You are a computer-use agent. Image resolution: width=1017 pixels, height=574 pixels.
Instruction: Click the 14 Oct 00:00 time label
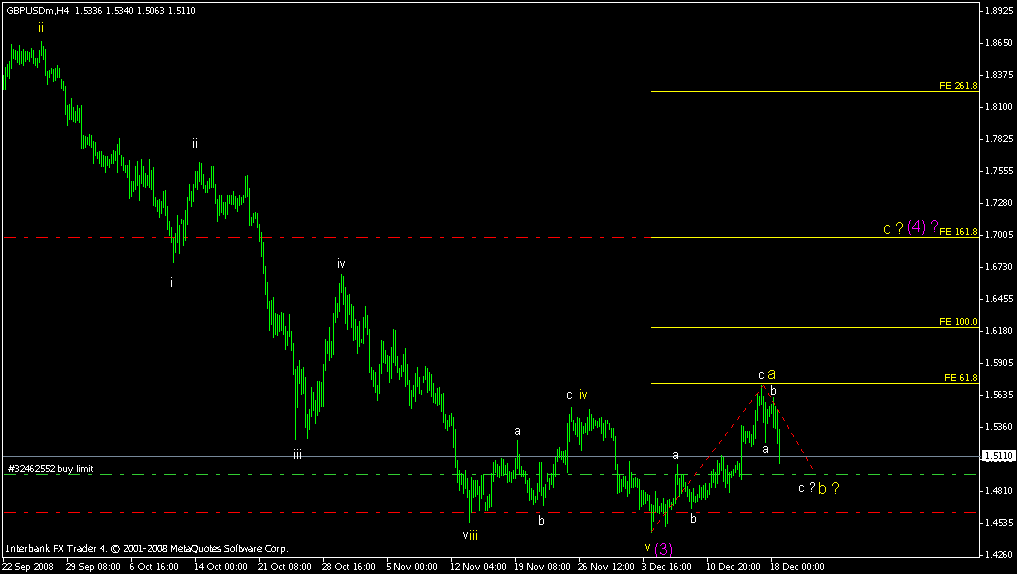point(221,566)
